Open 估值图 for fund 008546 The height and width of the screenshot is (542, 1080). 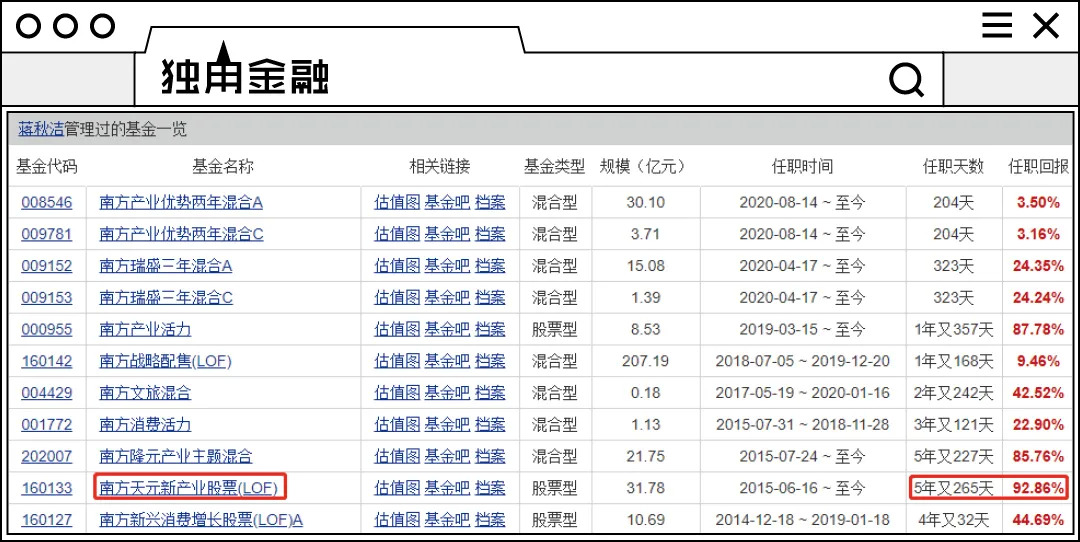(x=397, y=202)
